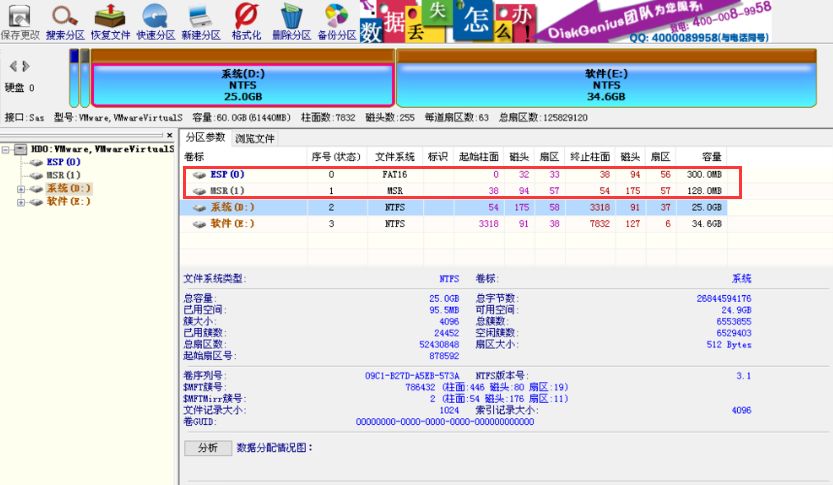833x485 pixels.
Task: Click the Delete Partition (删除分区) icon
Action: 291,22
